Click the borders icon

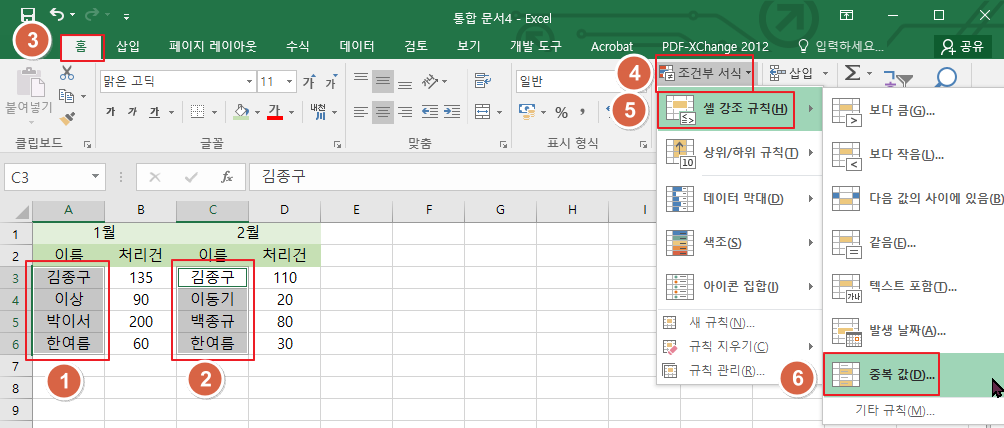tap(198, 112)
